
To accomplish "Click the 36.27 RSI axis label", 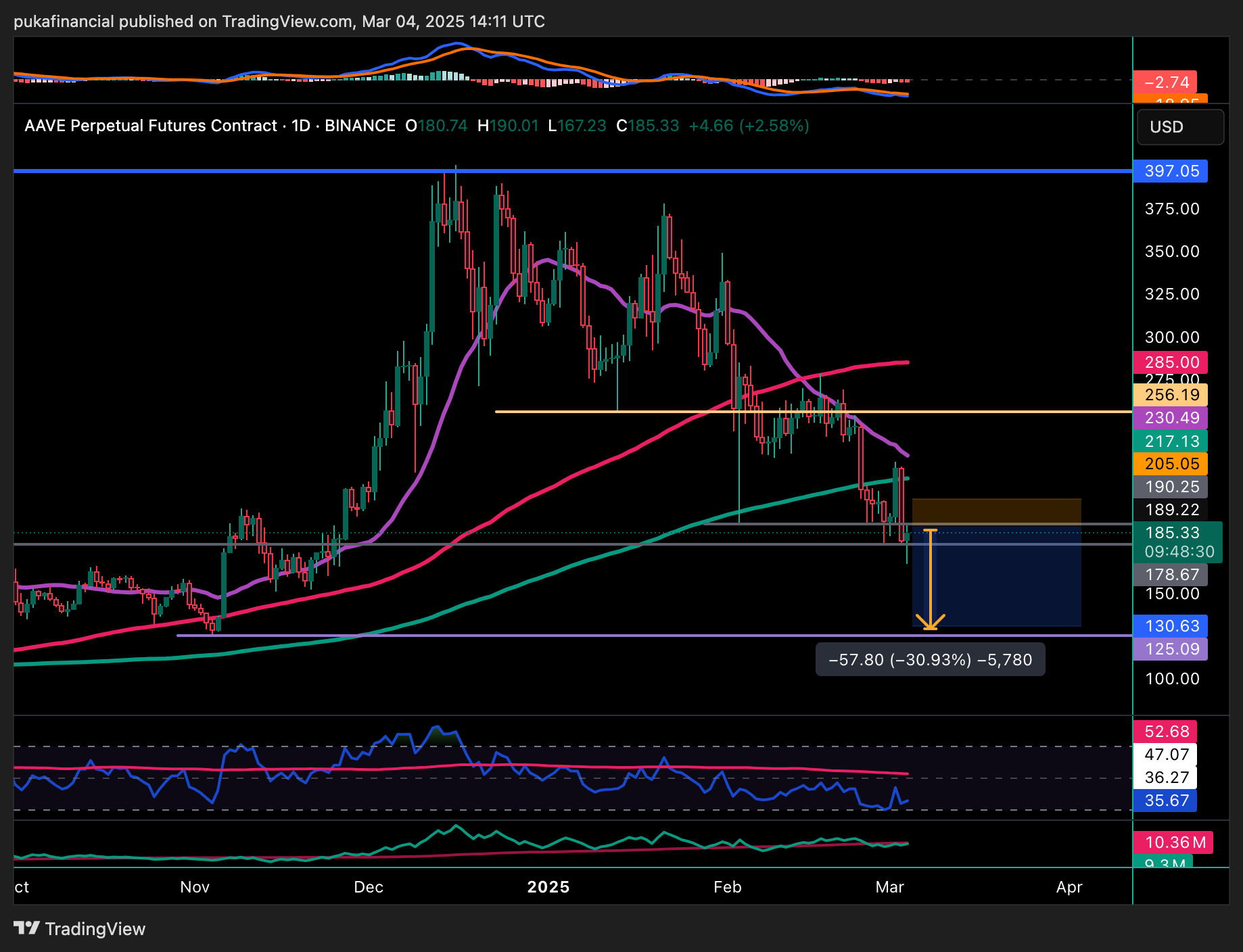I will (x=1165, y=778).
